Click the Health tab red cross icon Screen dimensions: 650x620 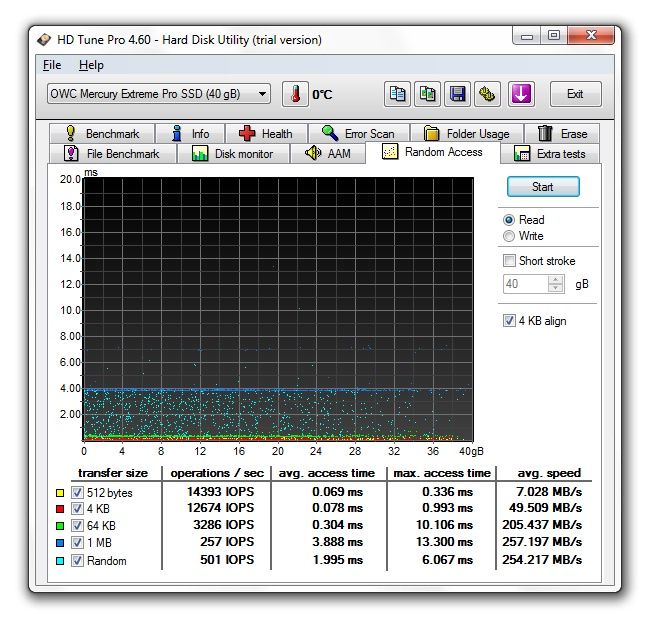247,133
